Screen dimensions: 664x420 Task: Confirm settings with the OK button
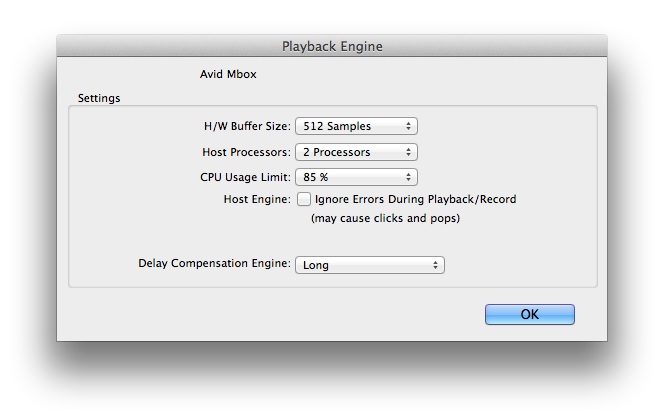tap(530, 314)
